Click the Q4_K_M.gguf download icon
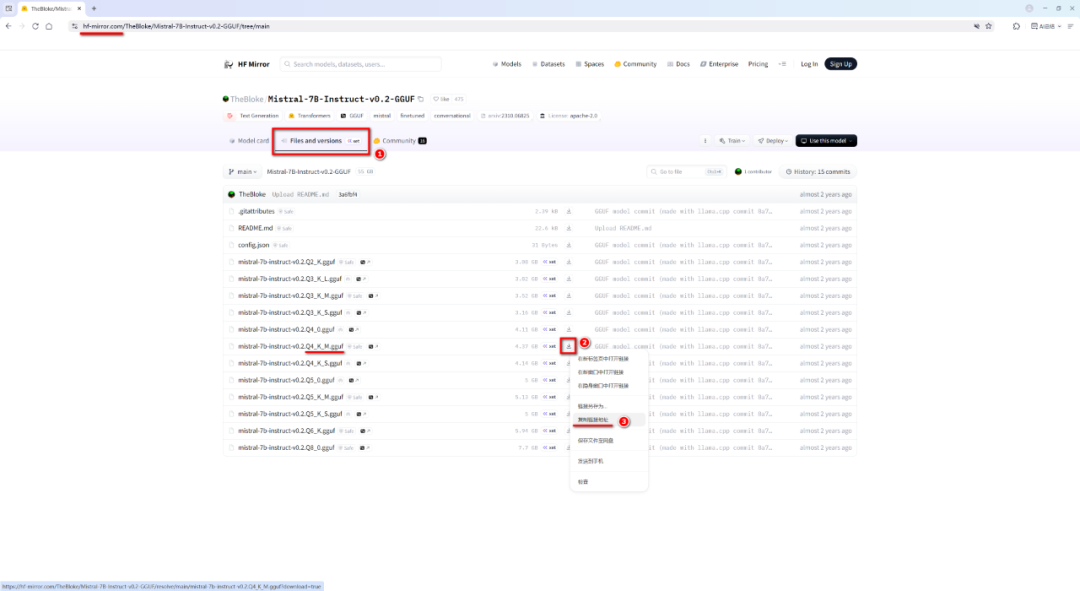Image resolution: width=1080 pixels, height=591 pixels. (569, 346)
